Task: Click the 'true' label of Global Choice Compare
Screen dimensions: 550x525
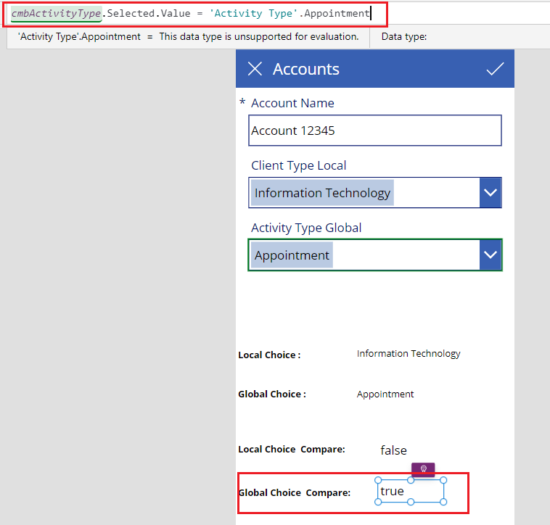Action: pos(392,491)
